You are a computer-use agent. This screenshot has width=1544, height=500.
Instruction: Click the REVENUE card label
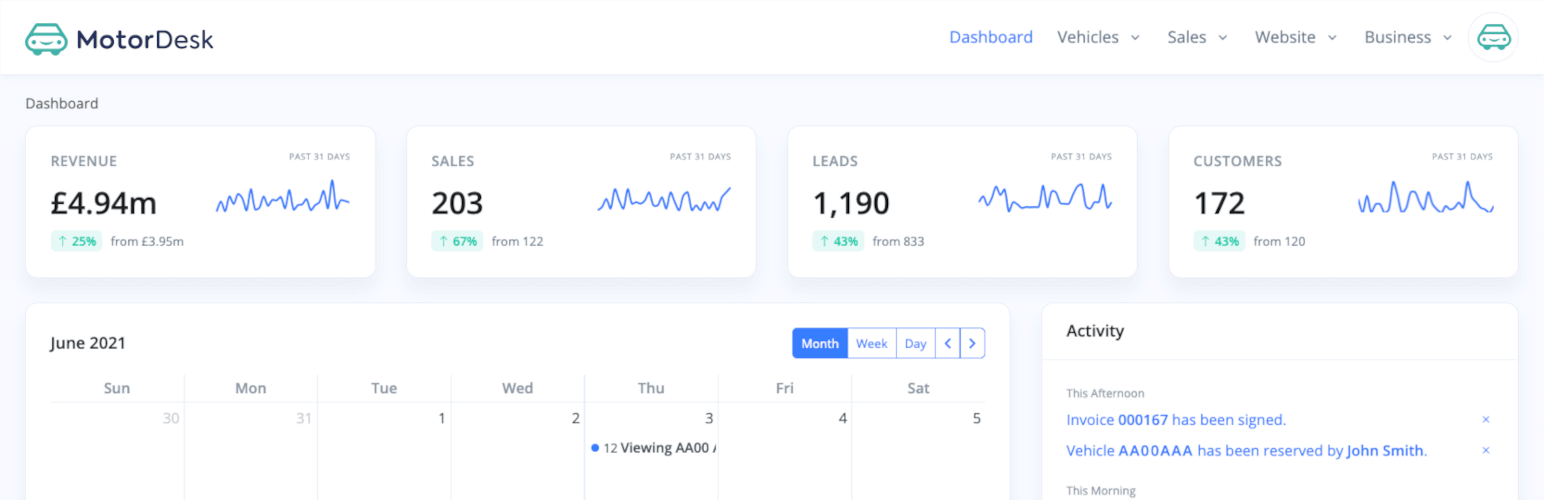point(84,161)
